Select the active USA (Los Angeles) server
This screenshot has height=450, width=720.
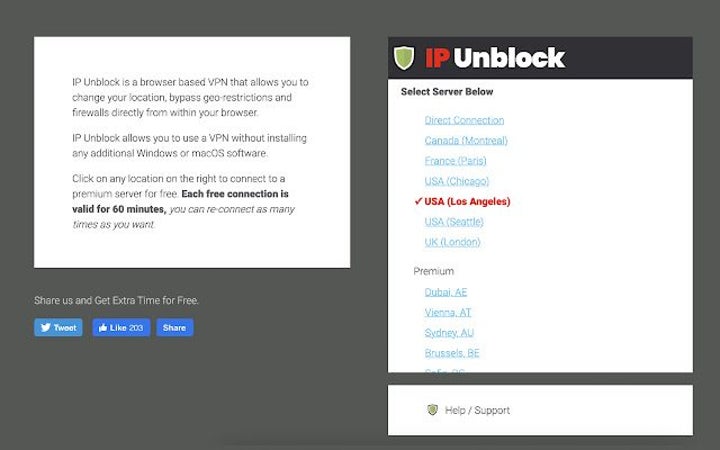[x=467, y=201]
